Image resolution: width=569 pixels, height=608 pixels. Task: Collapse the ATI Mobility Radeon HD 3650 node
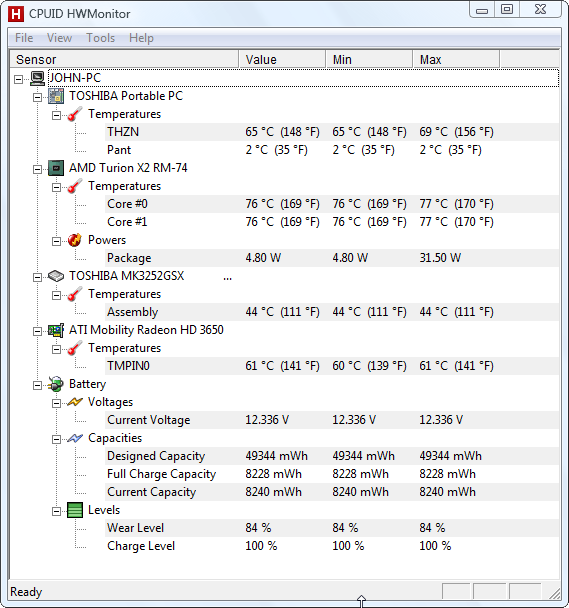coord(37,332)
